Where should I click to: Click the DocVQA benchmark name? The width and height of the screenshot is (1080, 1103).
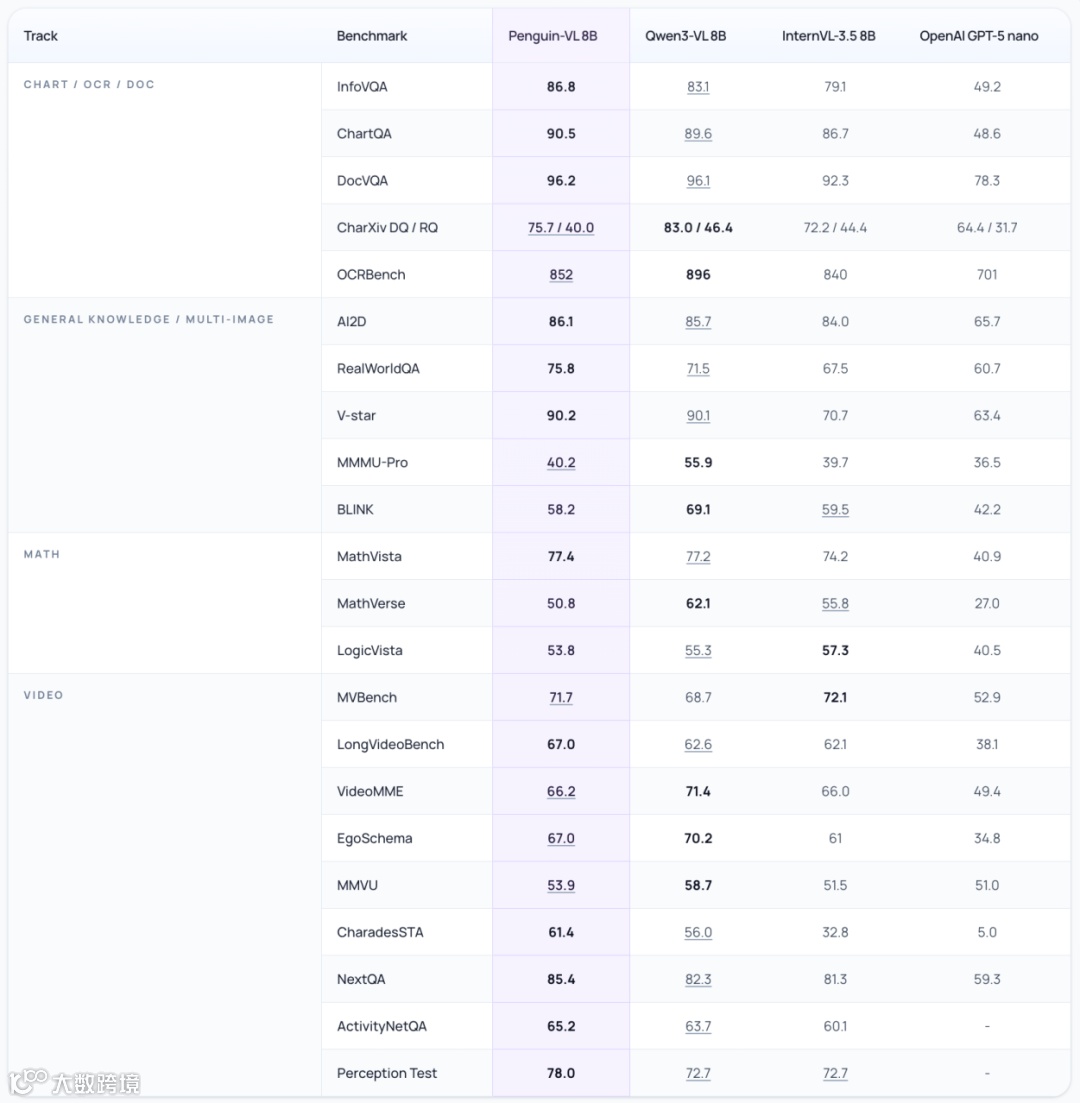[362, 181]
